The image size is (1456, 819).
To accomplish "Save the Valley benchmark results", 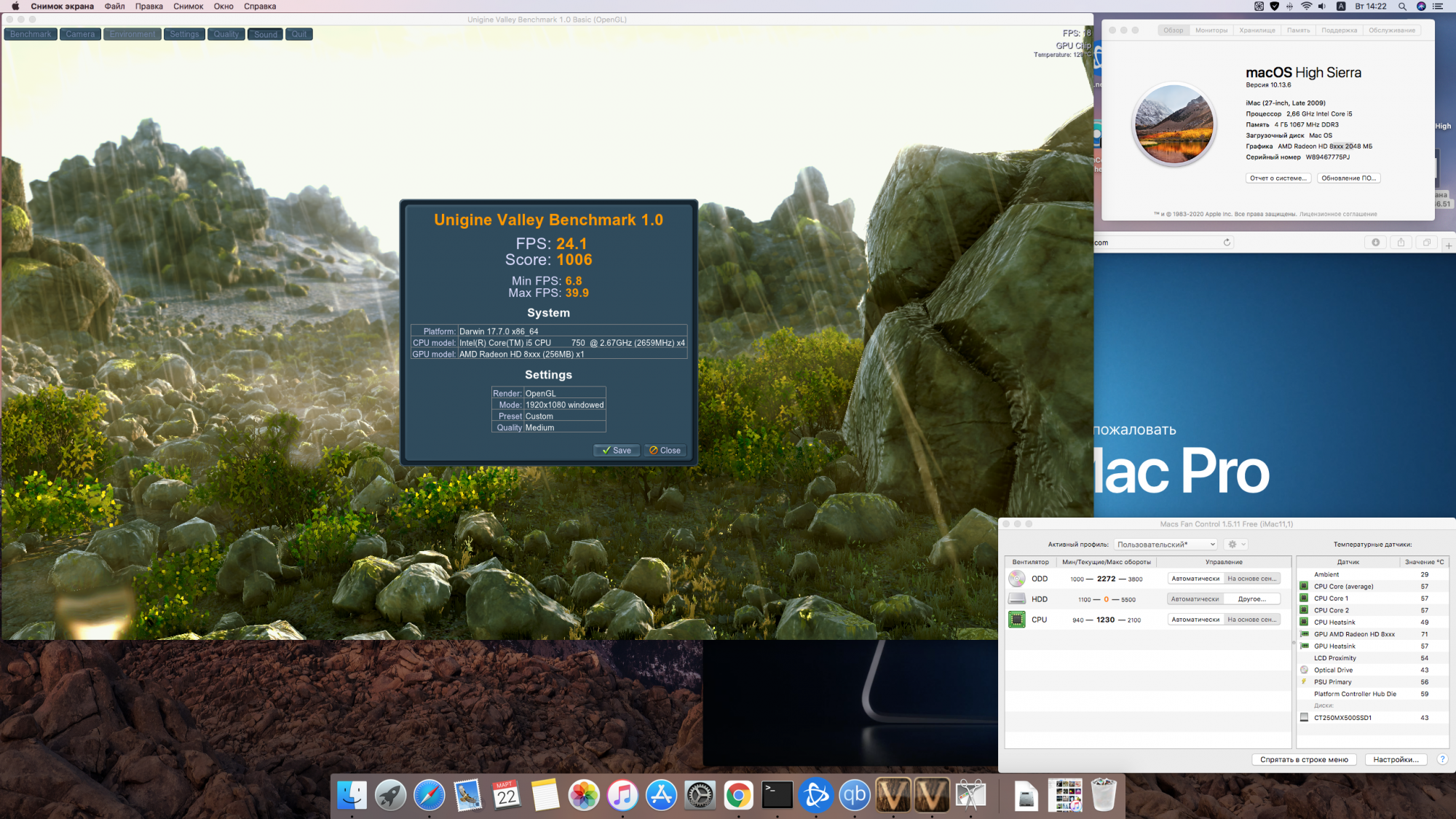I will pyautogui.click(x=617, y=451).
